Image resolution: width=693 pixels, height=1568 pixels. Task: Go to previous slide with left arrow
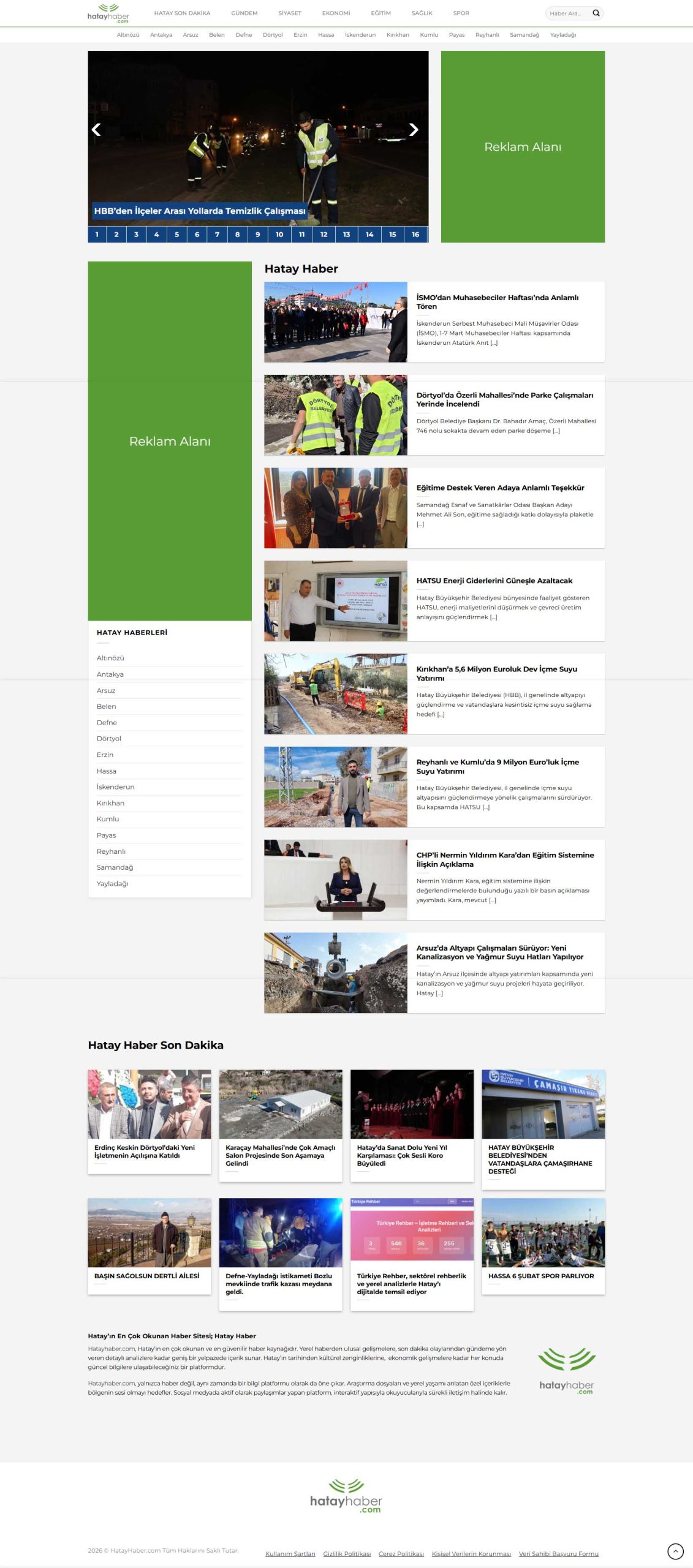click(x=96, y=129)
